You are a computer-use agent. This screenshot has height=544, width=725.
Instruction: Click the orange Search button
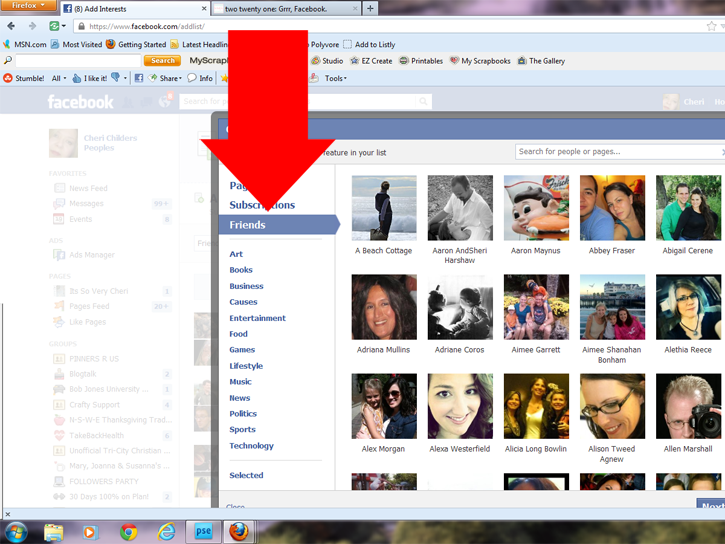pyautogui.click(x=164, y=61)
